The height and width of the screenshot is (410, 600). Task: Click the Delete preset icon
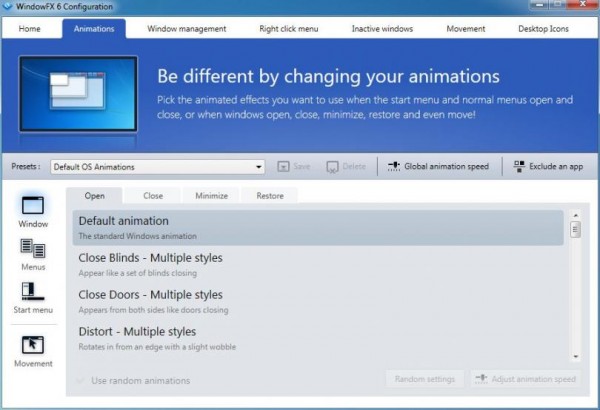pyautogui.click(x=332, y=167)
